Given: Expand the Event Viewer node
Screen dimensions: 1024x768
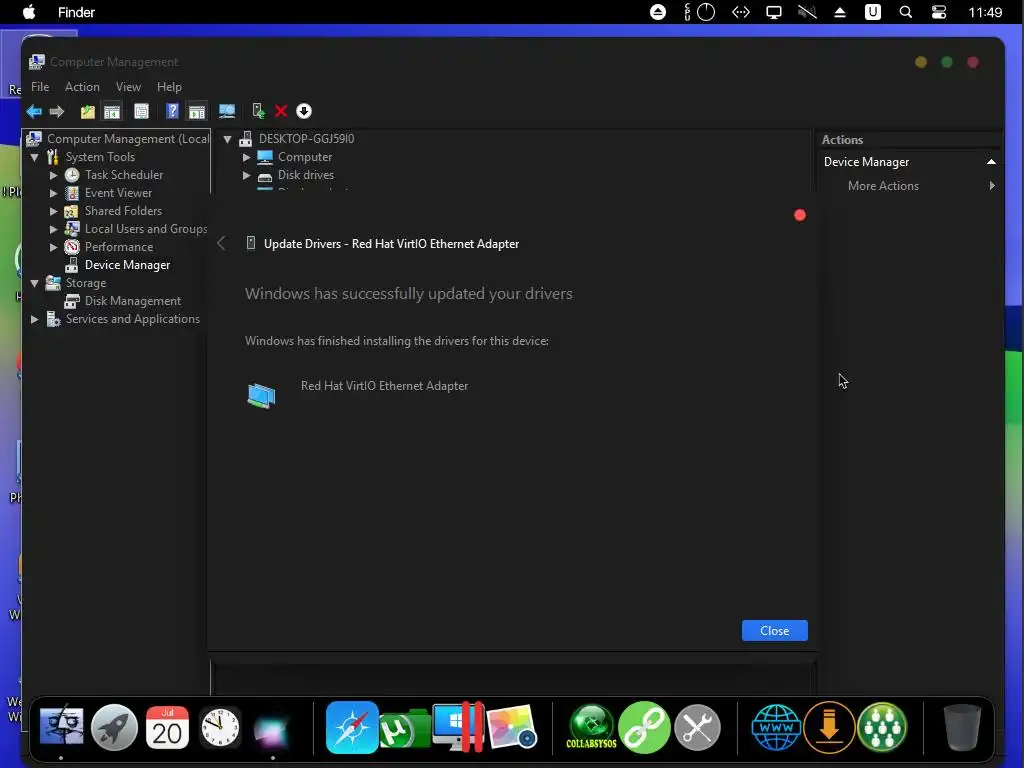Looking at the screenshot, I should 54,193.
